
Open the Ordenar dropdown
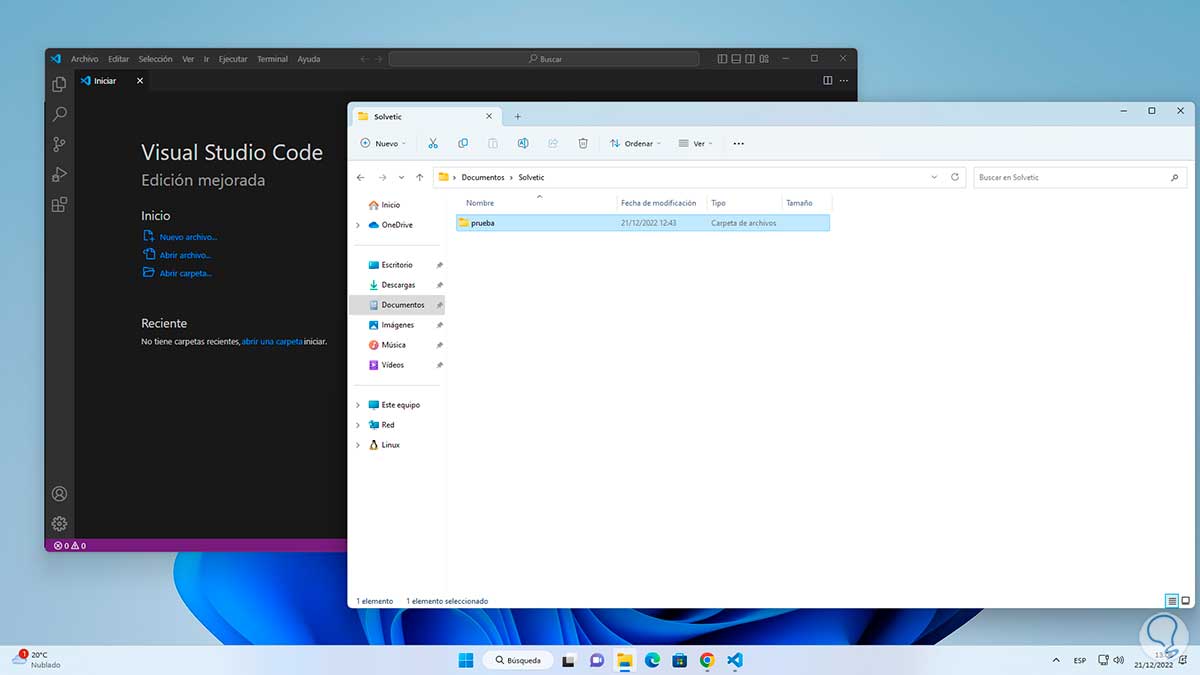click(x=636, y=144)
